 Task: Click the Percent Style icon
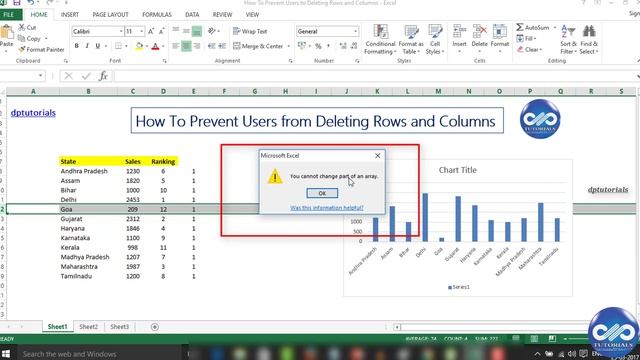point(318,46)
